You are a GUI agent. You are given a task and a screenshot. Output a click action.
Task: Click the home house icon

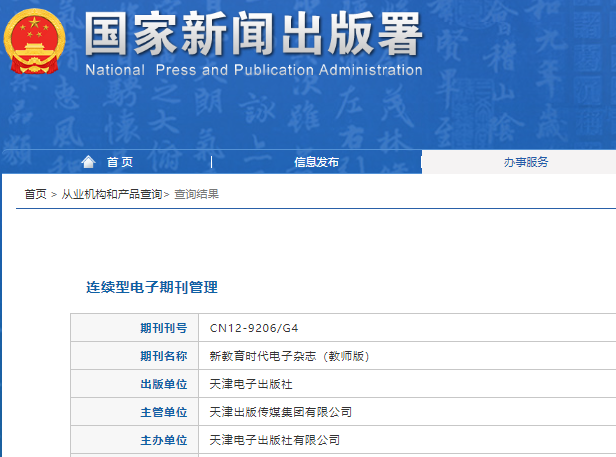88,162
